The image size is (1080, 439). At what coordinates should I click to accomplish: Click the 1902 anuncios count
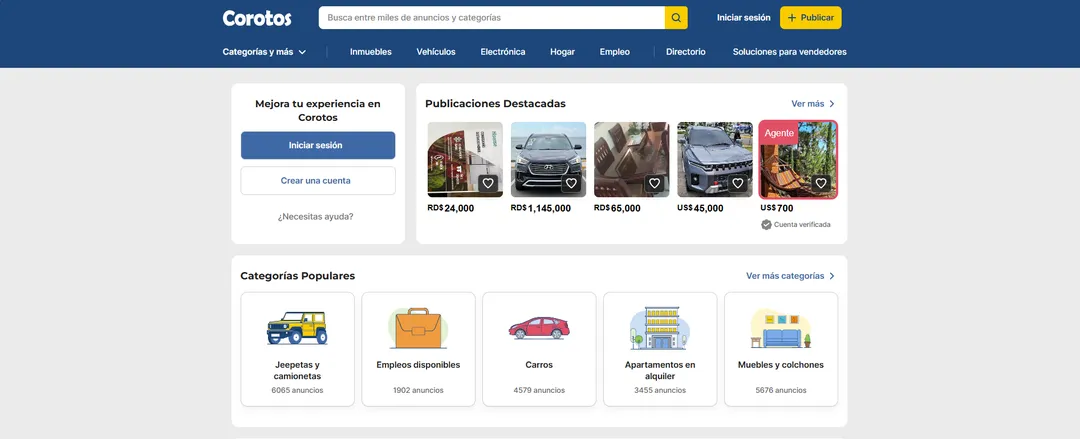tap(418, 390)
